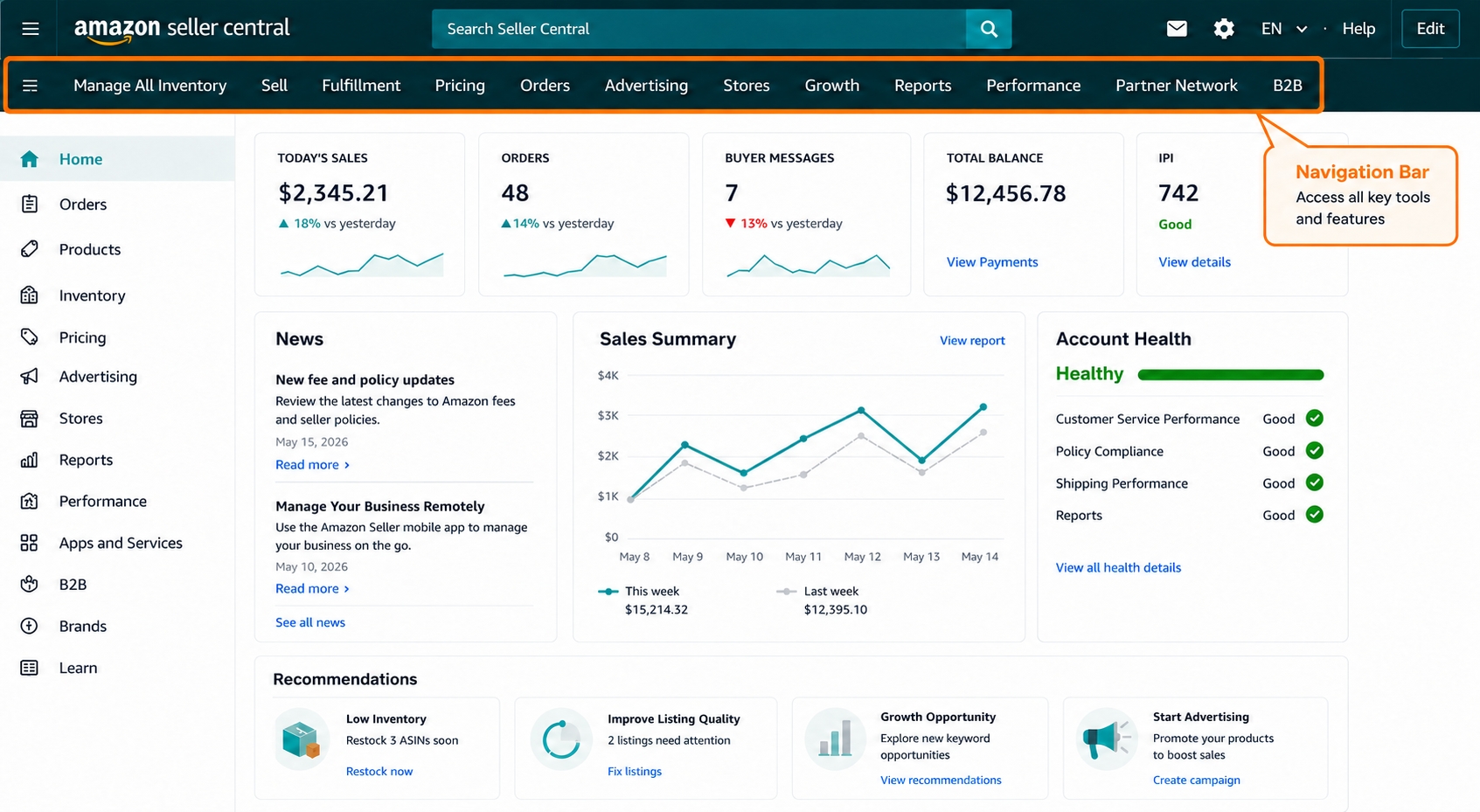Screen dimensions: 1480x812
Task: Click the Shipping Performance green checkmark
Action: (1314, 482)
